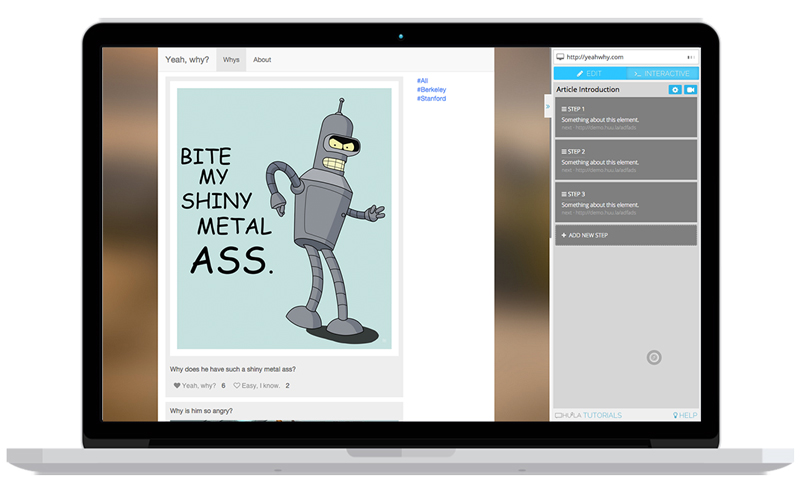Click the STEP 2 heading label
The image size is (800, 484).
coord(577,152)
